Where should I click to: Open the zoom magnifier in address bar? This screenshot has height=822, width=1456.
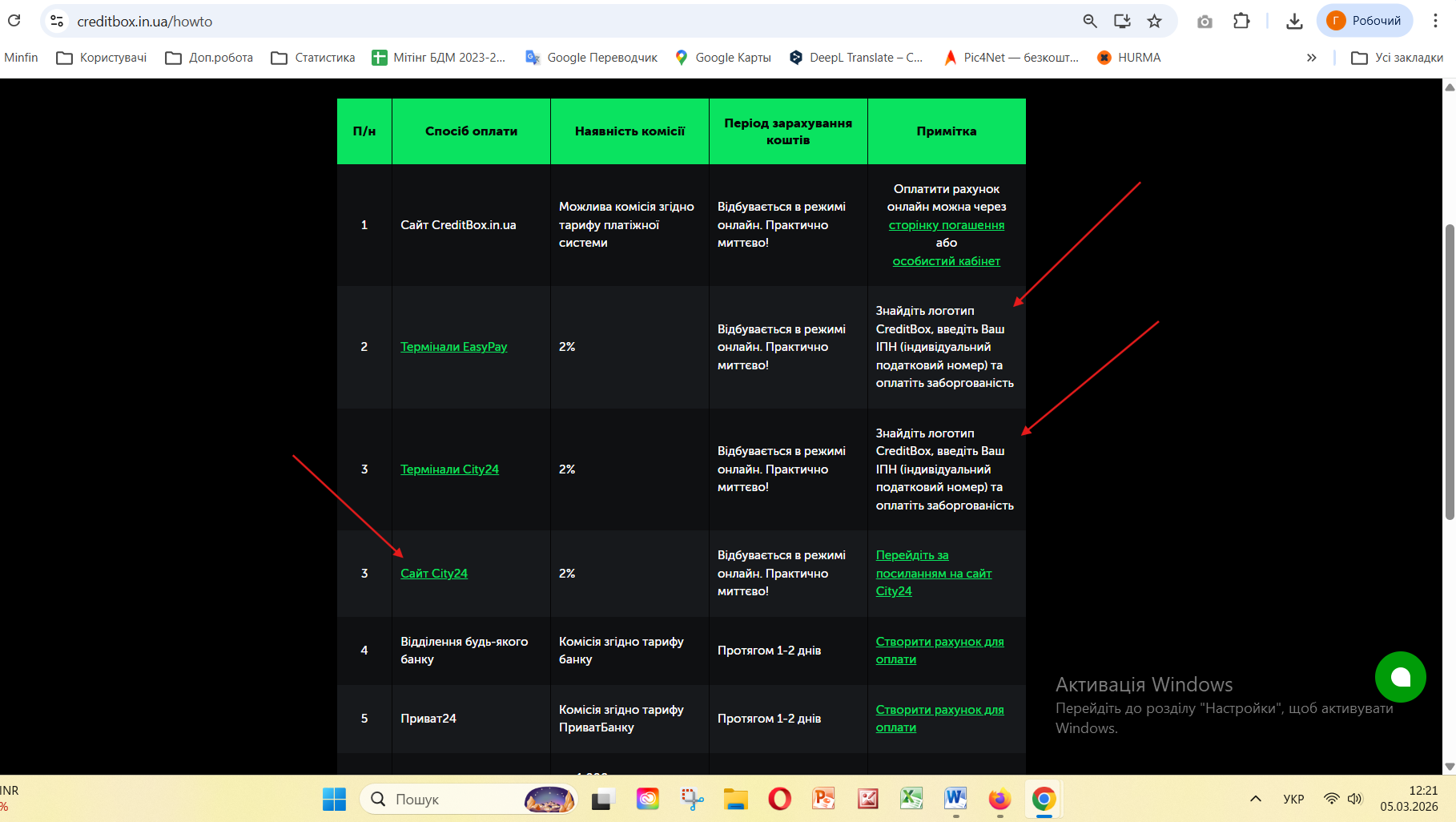[1090, 21]
